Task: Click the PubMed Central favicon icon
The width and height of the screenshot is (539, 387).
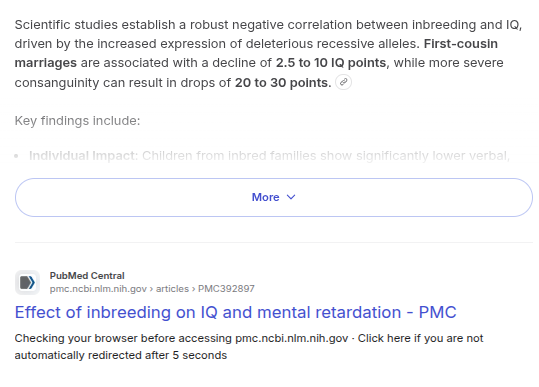Action: (27, 283)
